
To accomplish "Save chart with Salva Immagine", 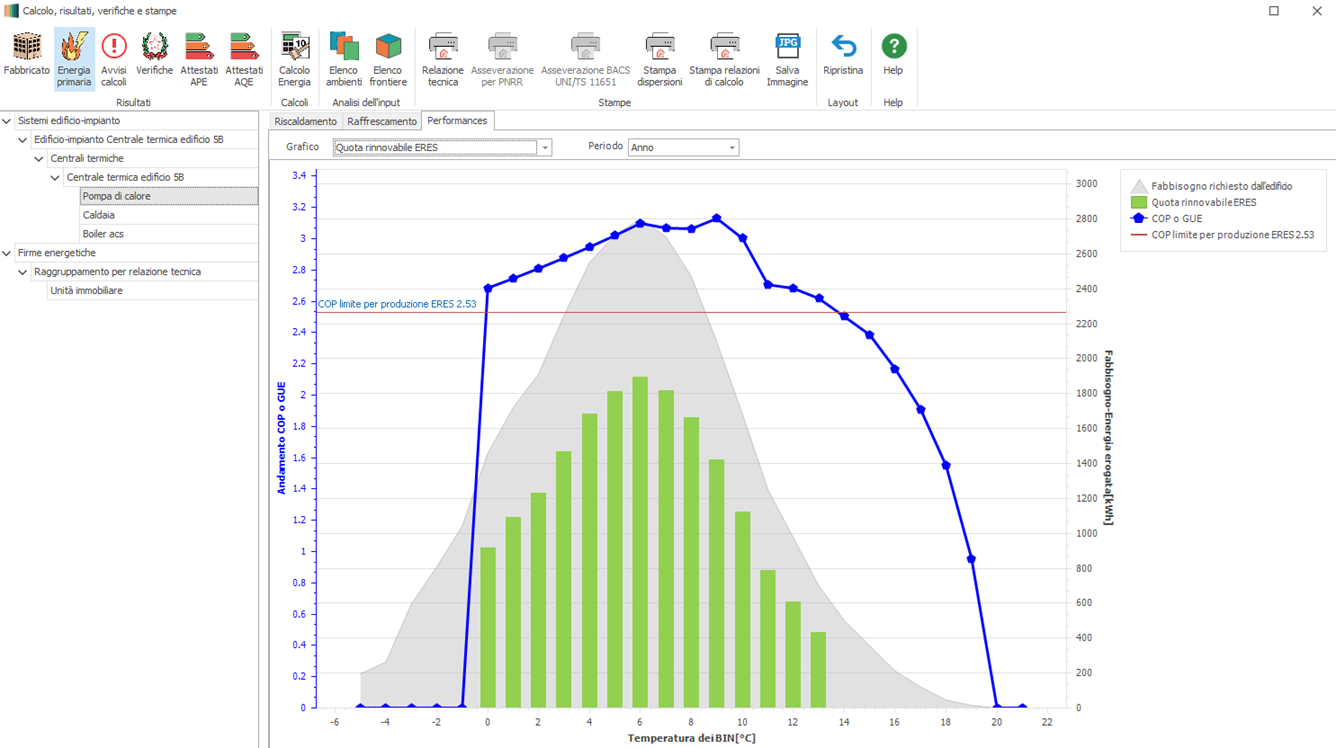I will 787,58.
